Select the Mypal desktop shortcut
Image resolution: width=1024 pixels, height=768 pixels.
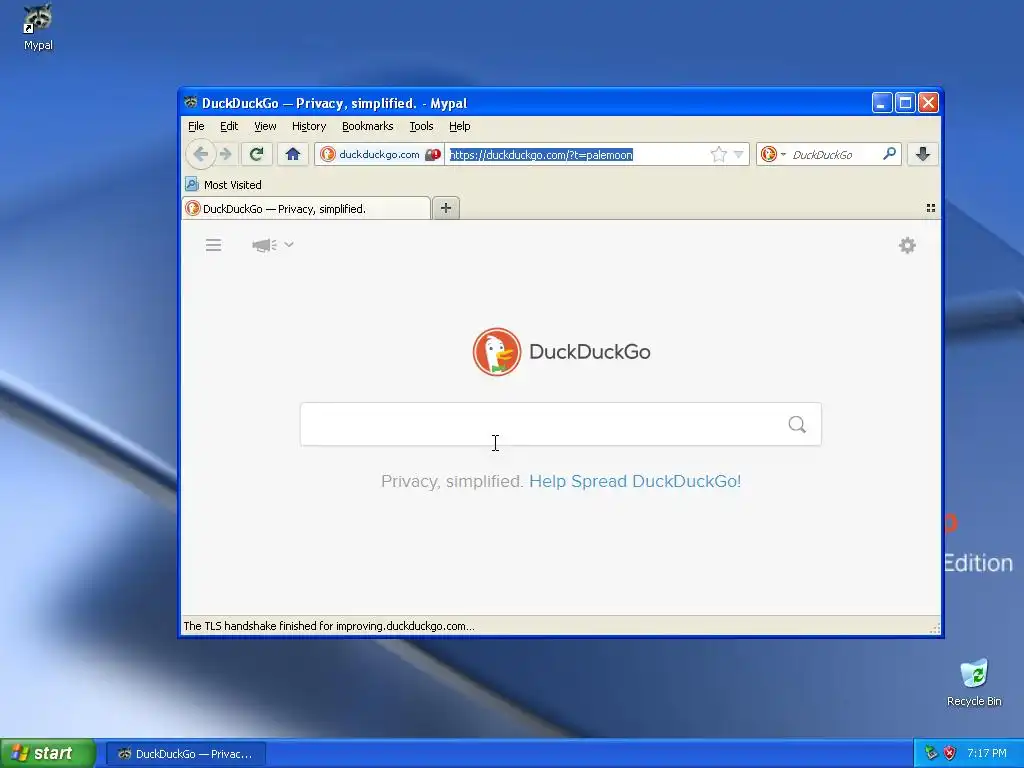pos(38,27)
